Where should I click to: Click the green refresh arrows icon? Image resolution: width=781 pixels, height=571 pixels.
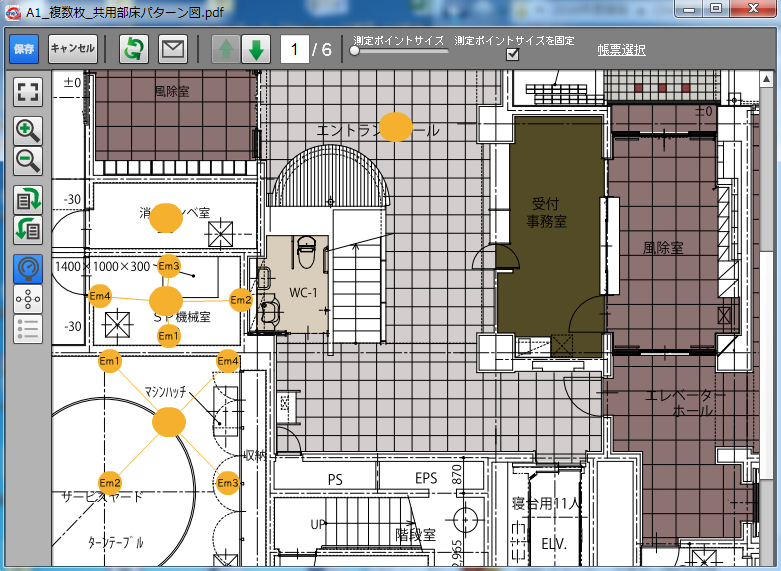click(133, 48)
